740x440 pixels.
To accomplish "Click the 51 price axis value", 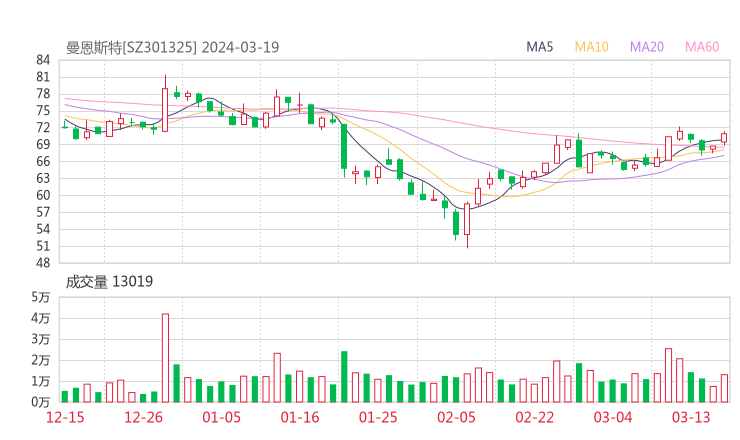I will pos(43,246).
